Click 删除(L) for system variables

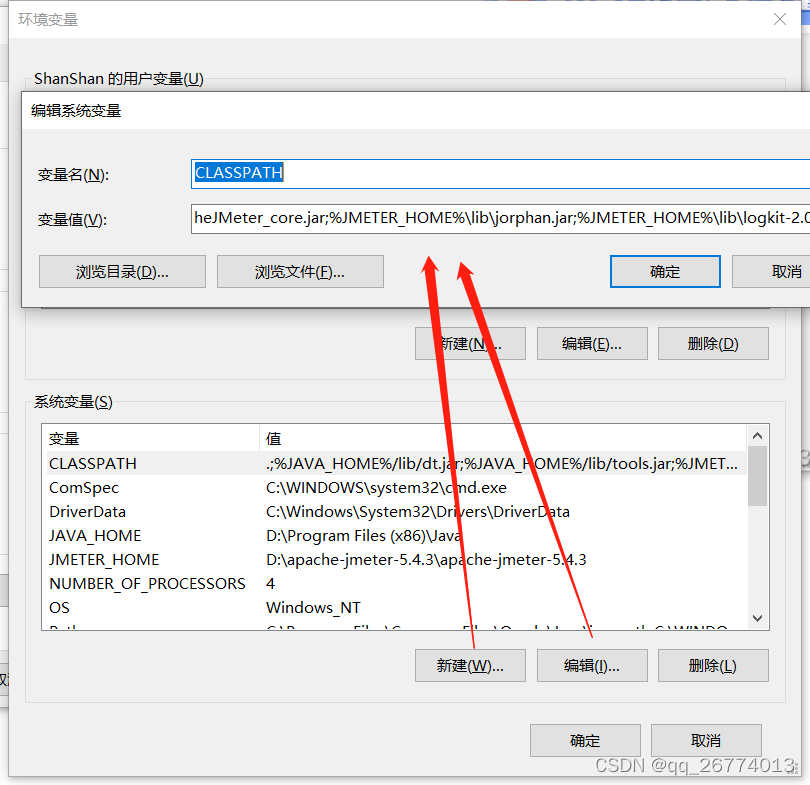[x=713, y=666]
